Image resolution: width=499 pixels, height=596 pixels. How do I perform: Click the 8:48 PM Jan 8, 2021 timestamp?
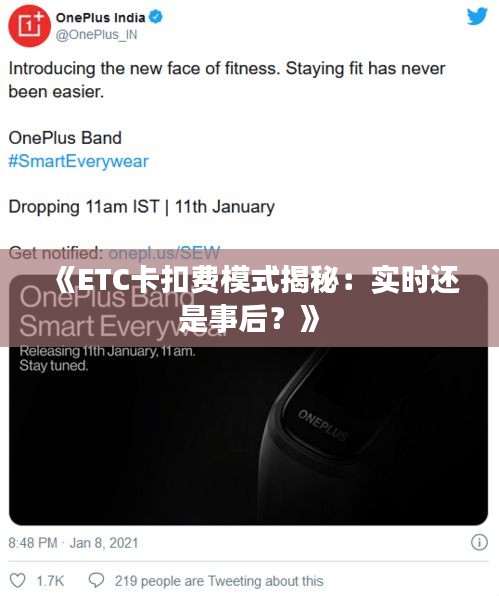(73, 543)
